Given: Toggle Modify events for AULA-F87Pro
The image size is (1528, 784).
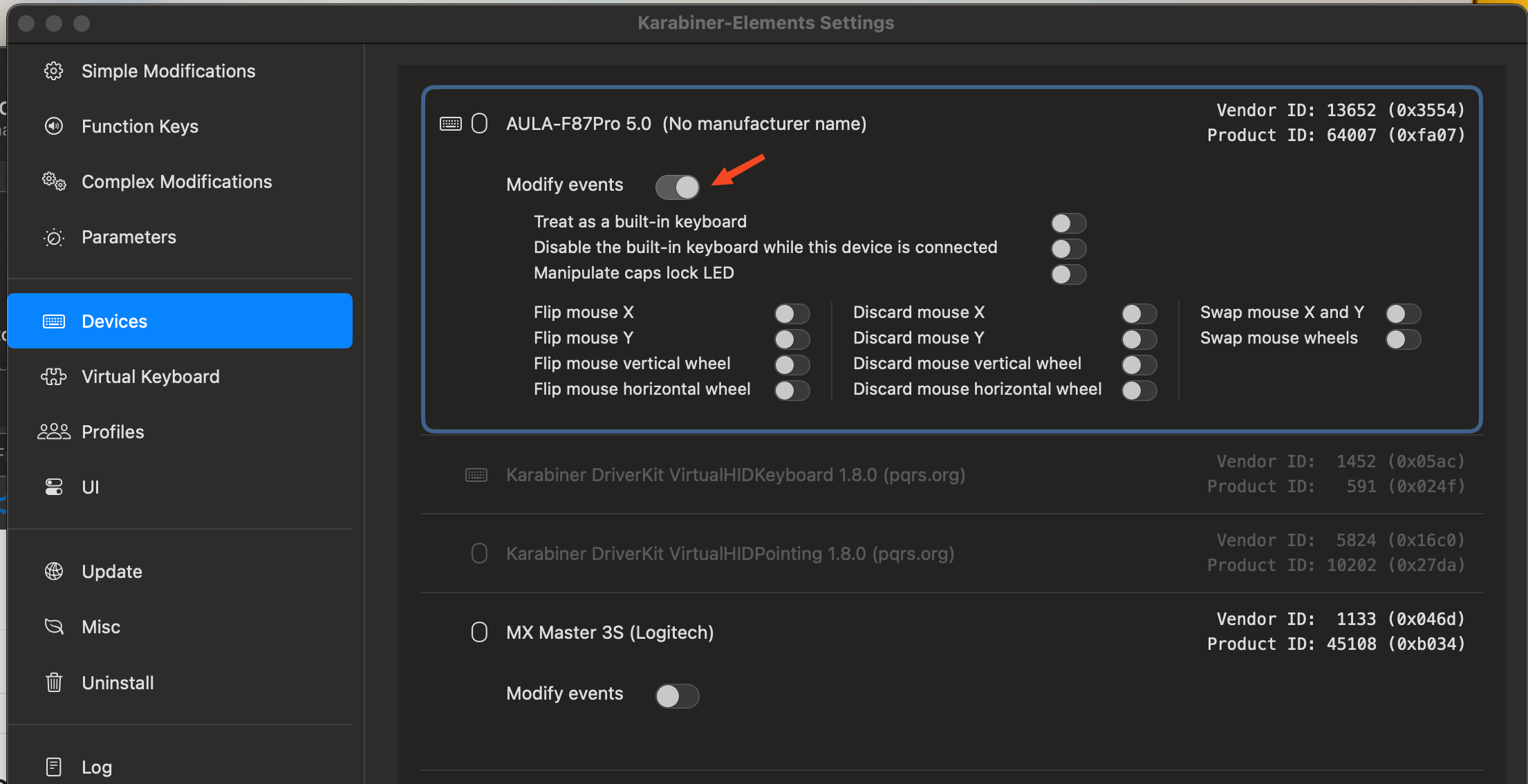Looking at the screenshot, I should [x=677, y=187].
